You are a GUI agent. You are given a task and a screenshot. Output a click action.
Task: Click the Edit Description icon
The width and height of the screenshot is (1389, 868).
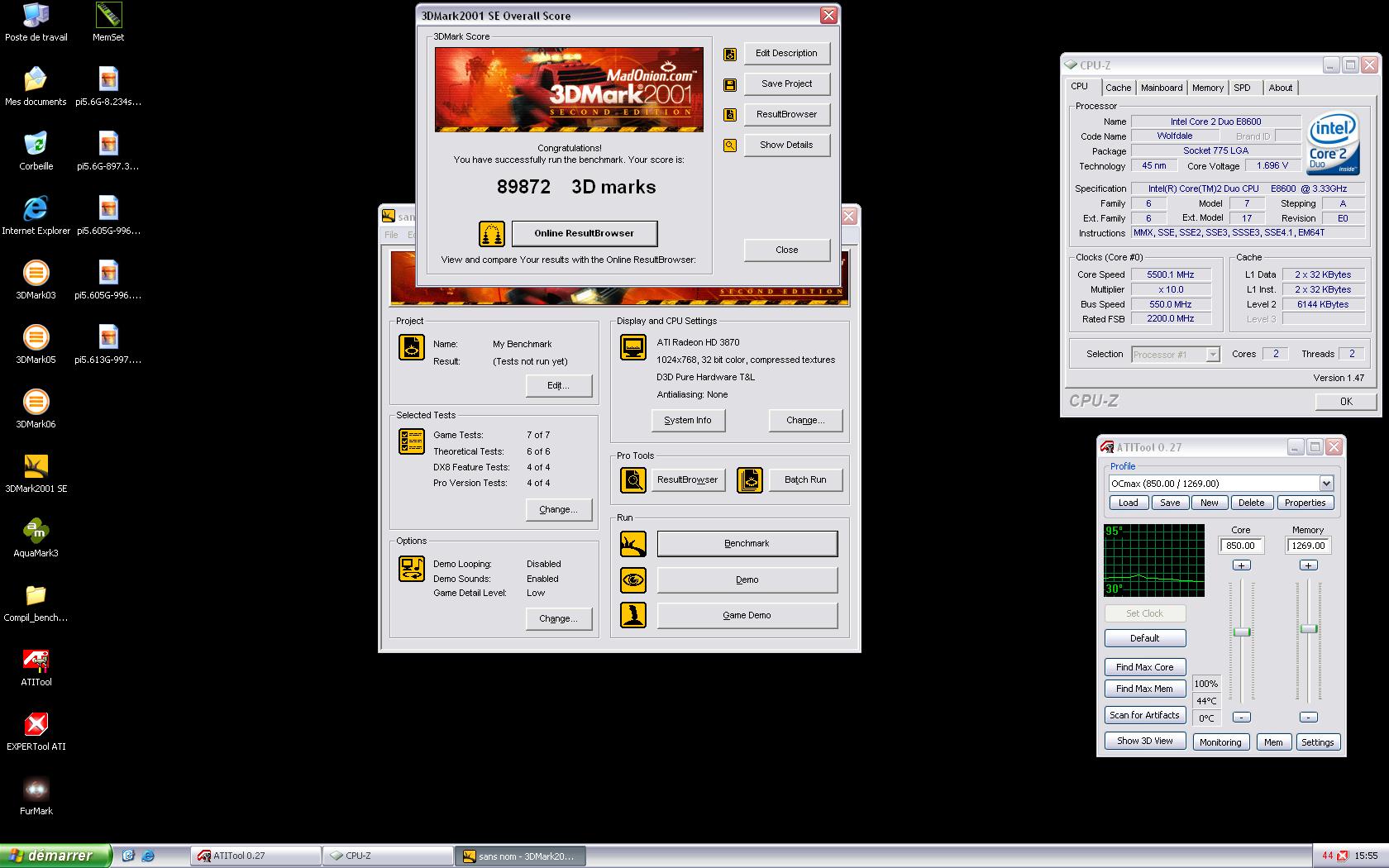[729, 54]
